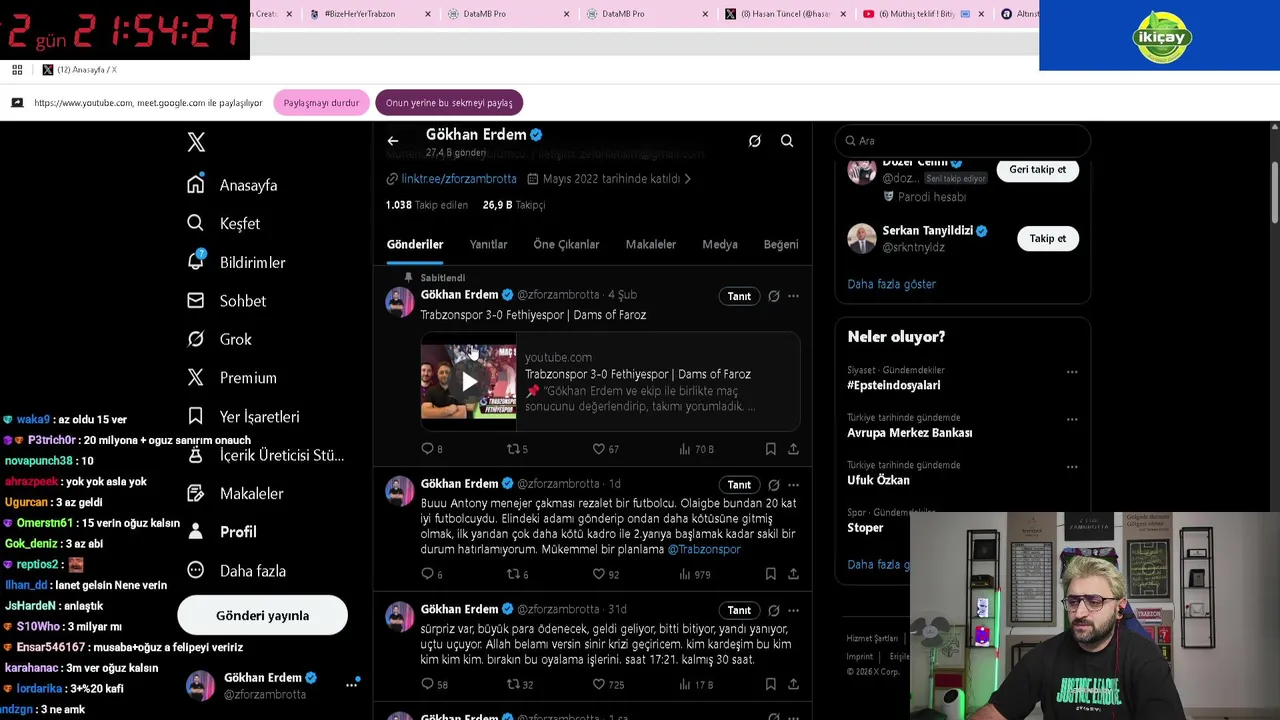Click the page vertical scrollbar
Image resolution: width=1280 pixels, height=720 pixels.
point(1274,190)
